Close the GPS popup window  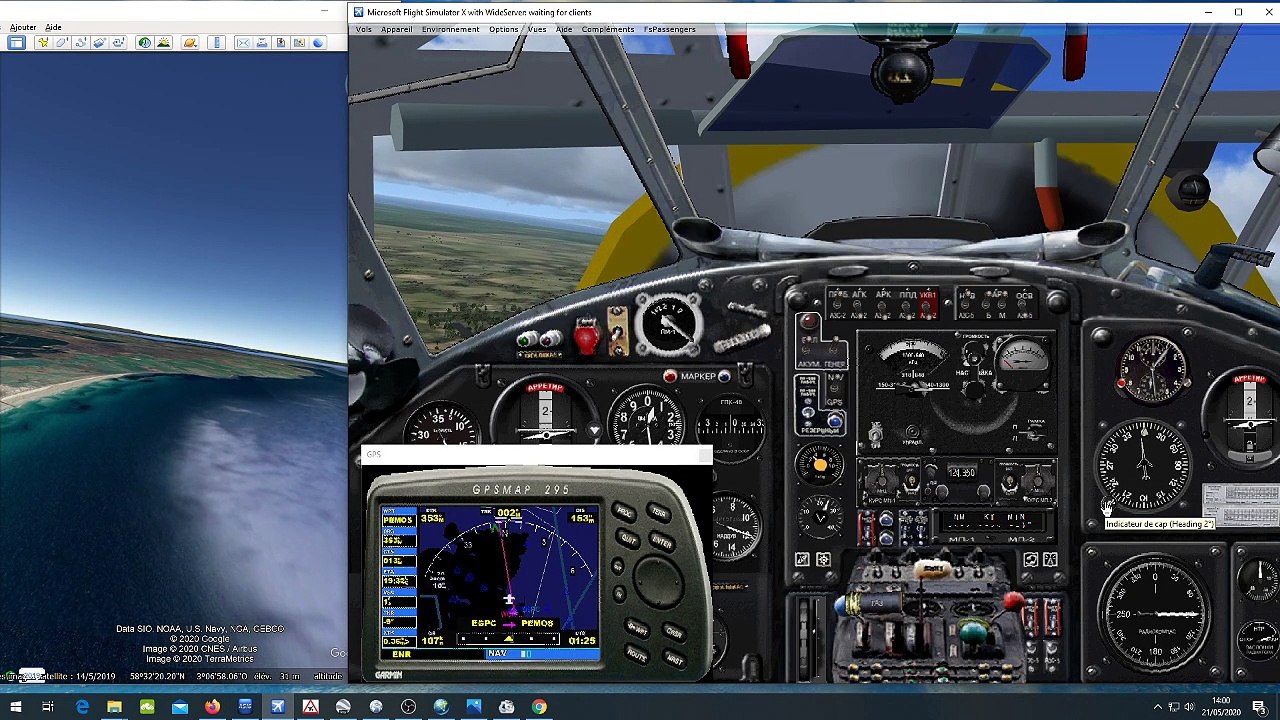[x=704, y=455]
